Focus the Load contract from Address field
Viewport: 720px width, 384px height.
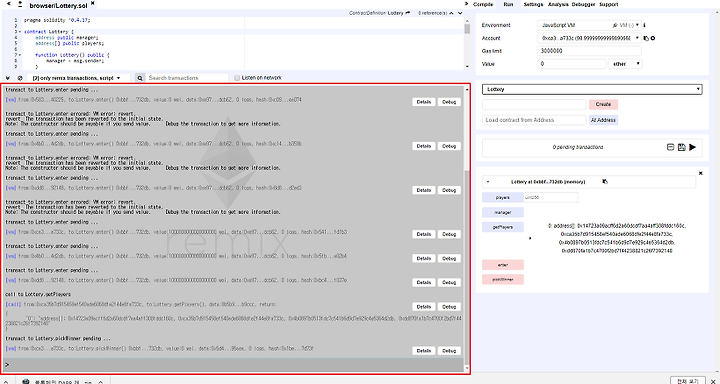point(534,120)
